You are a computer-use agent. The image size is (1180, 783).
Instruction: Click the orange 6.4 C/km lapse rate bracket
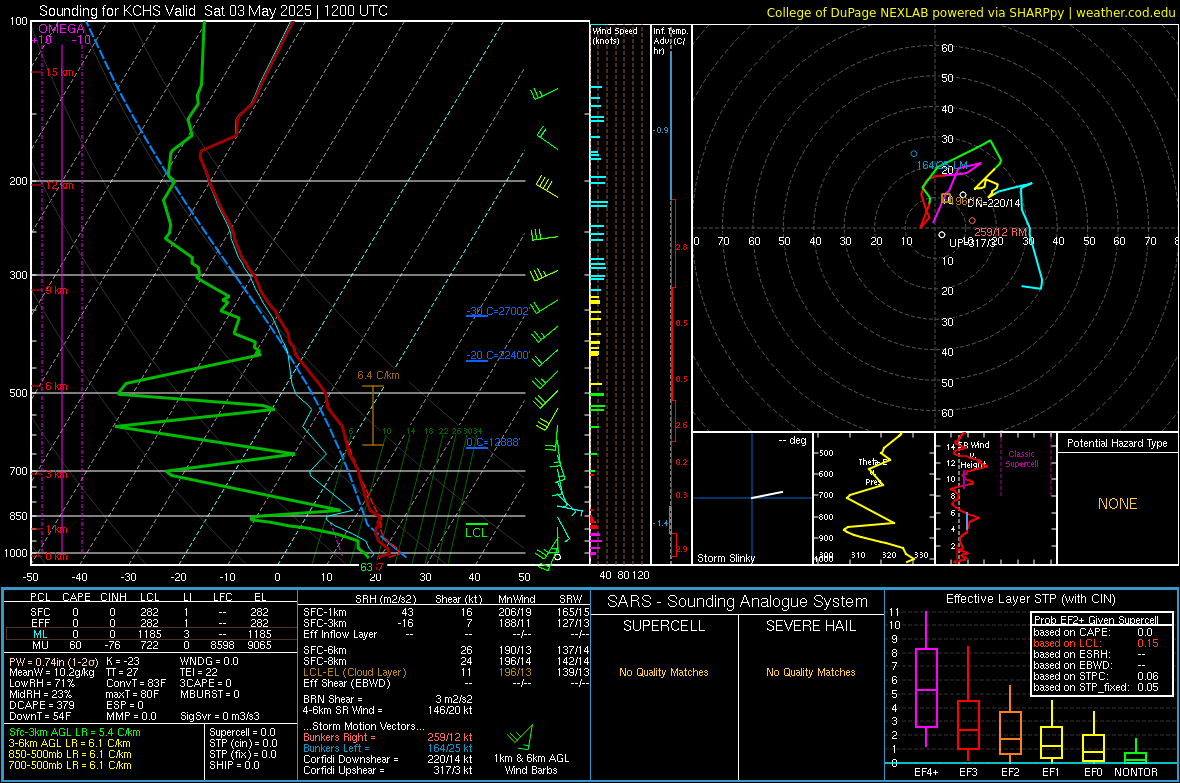tap(373, 415)
